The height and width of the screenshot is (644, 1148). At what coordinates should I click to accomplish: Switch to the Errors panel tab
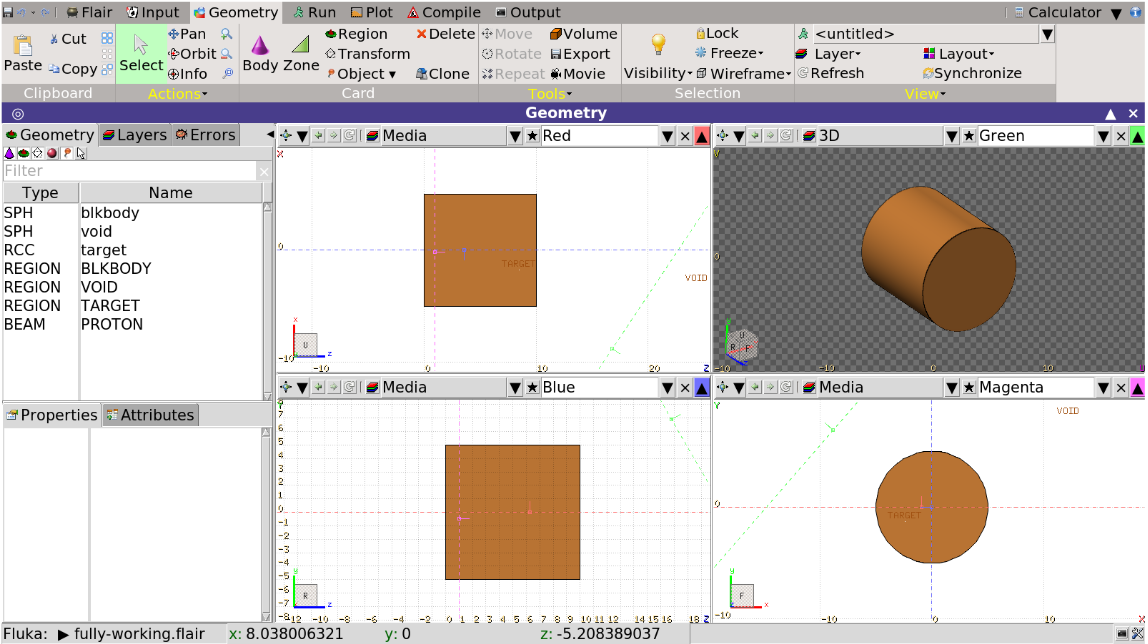point(205,135)
